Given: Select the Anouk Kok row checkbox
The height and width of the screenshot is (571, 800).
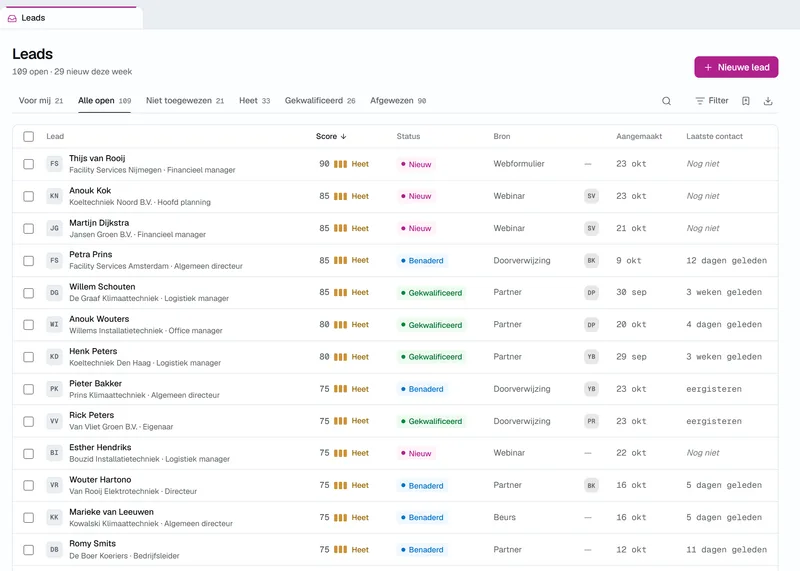Looking at the screenshot, I should (29, 196).
